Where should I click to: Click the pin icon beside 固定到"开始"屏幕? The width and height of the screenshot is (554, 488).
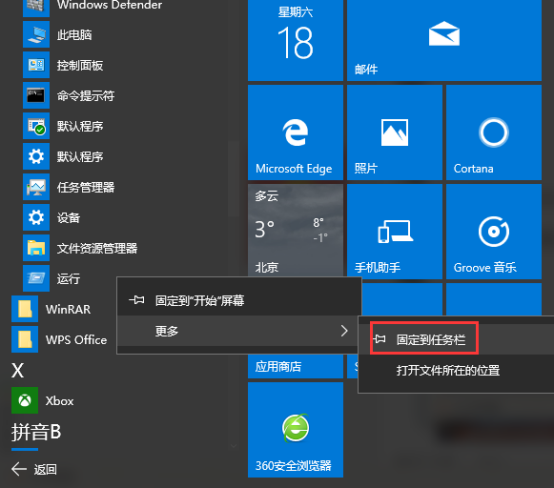pos(136,300)
